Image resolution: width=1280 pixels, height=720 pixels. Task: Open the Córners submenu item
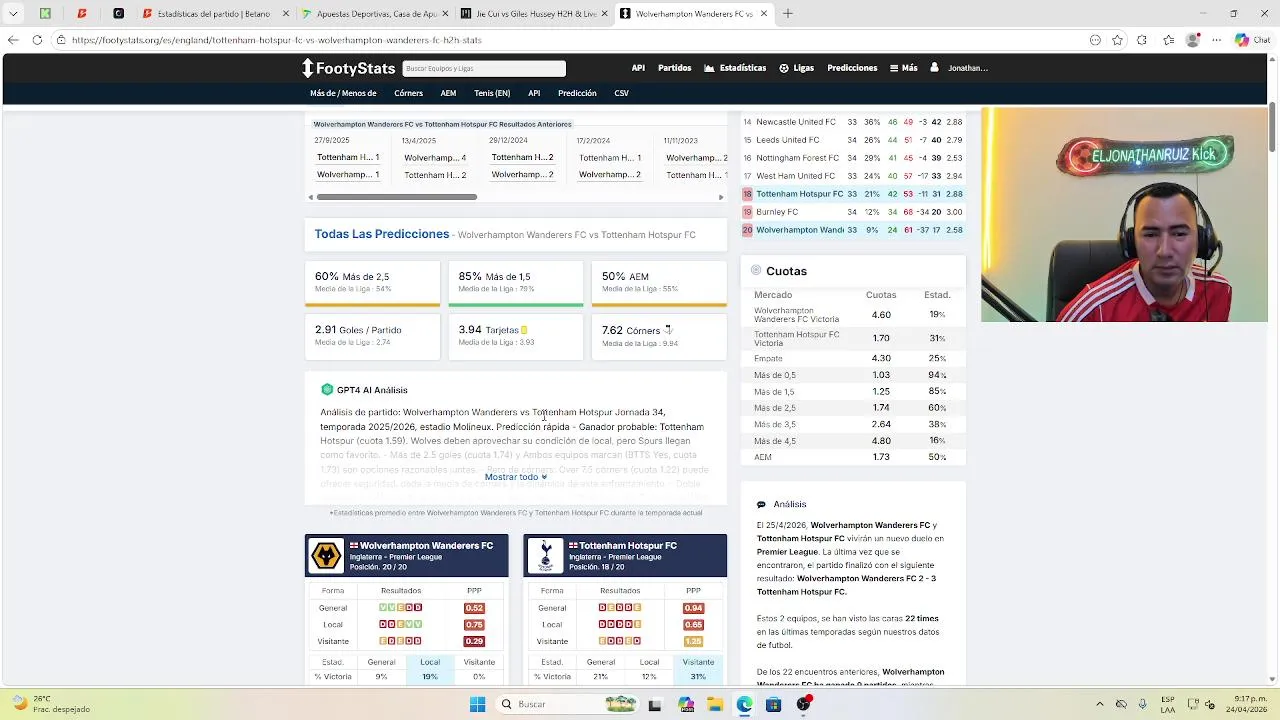click(408, 93)
